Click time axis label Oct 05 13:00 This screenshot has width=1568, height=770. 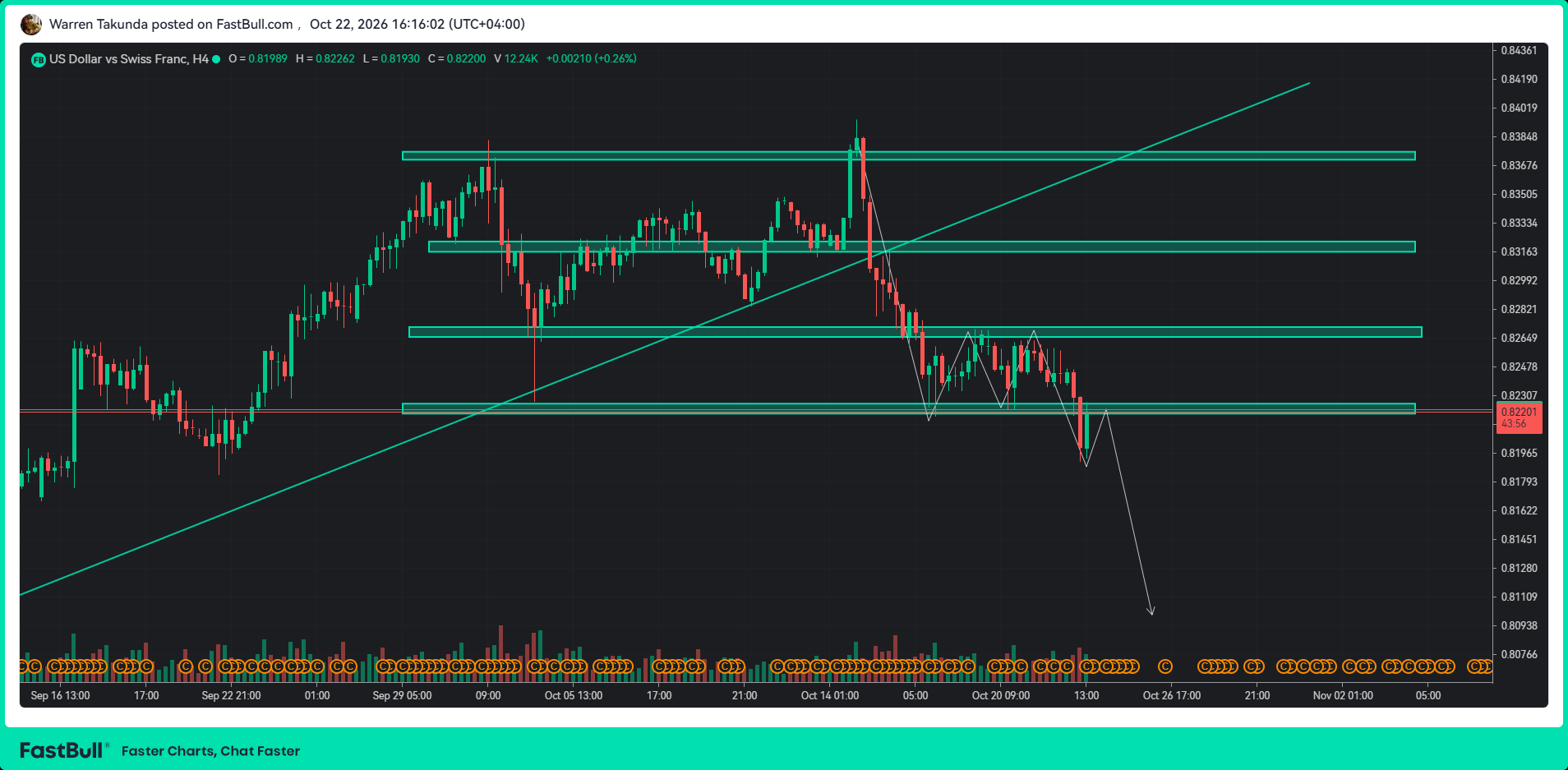pos(574,695)
